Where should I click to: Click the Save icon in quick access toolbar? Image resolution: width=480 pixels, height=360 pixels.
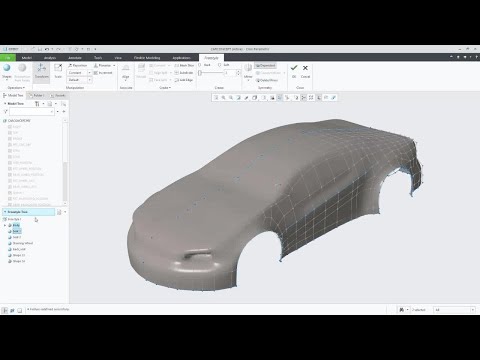pyautogui.click(x=40, y=49)
